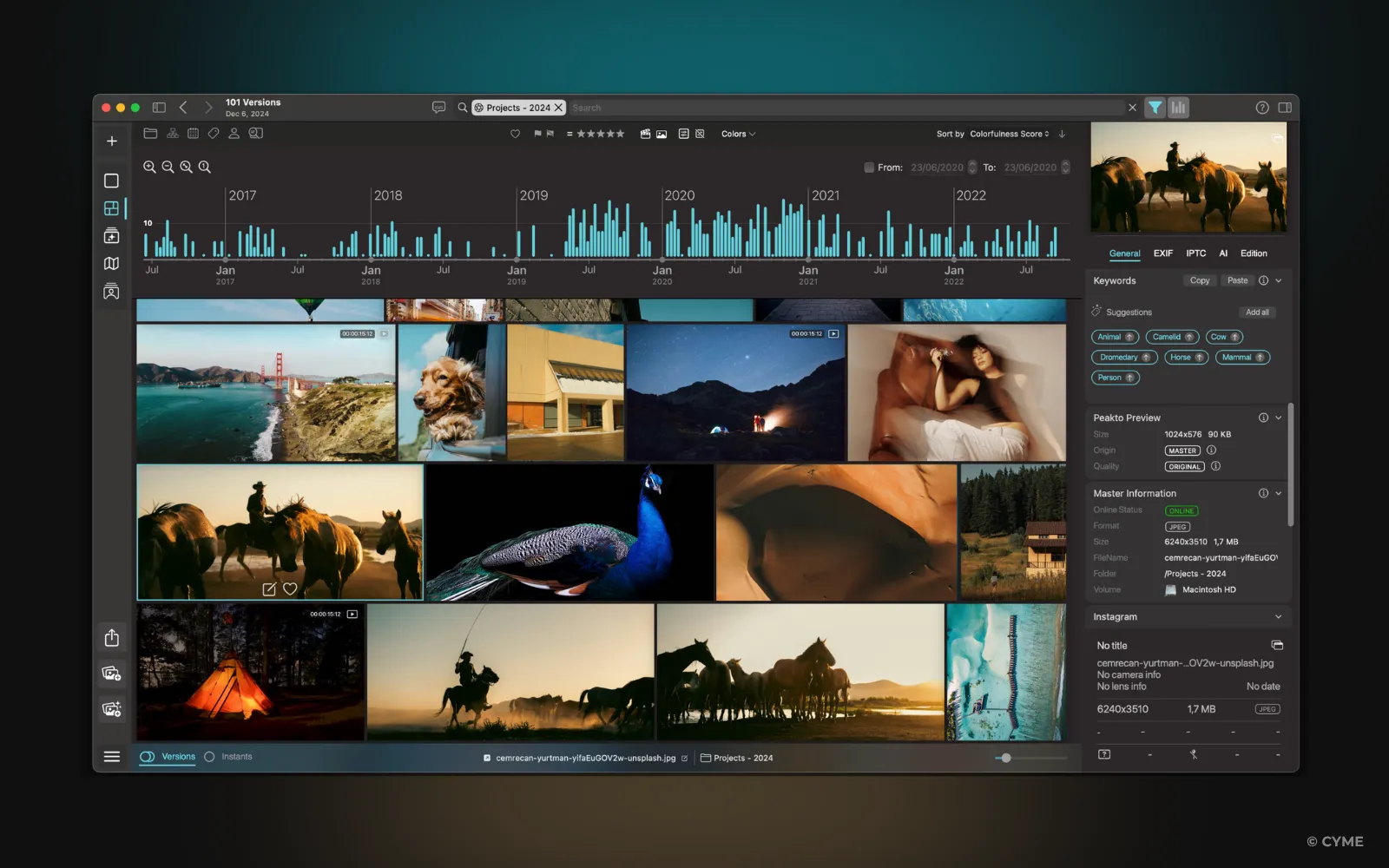The image size is (1389, 868).
Task: Clear the search bar with the X
Action: click(1132, 108)
